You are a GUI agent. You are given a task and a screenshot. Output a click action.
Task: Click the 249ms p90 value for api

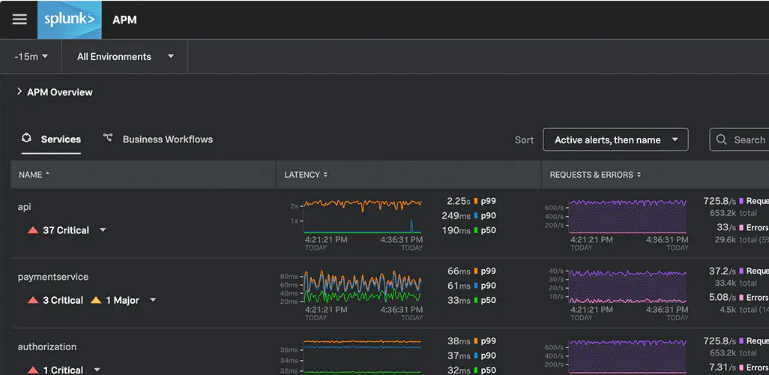[456, 216]
